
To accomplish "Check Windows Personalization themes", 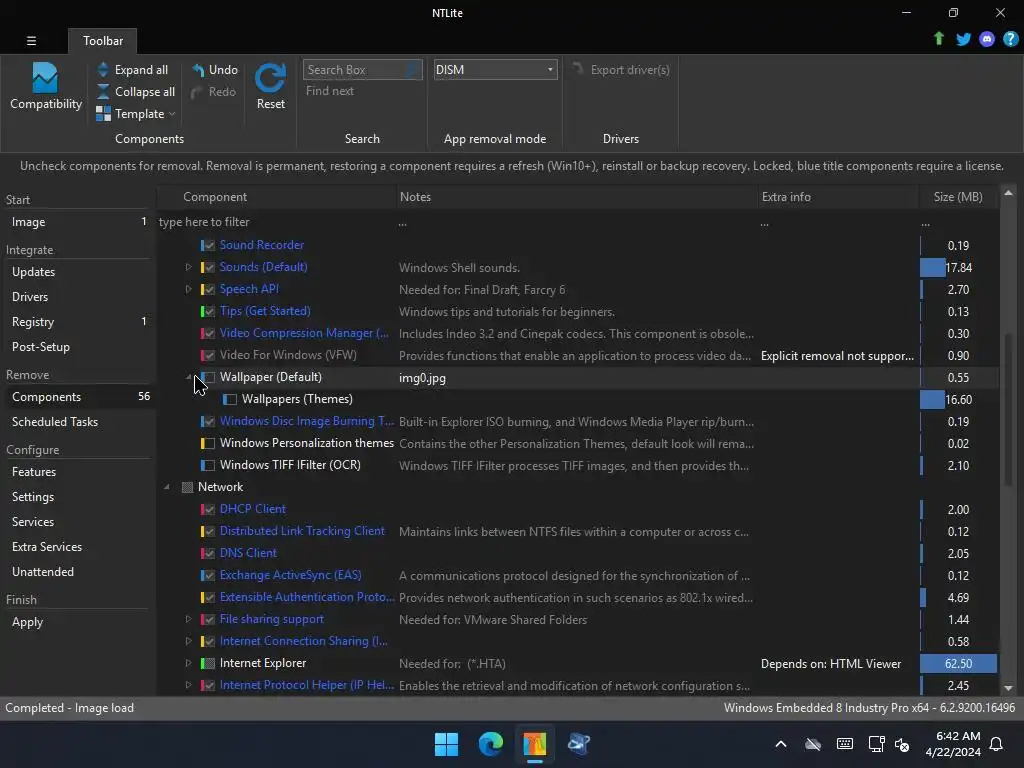I will click(x=208, y=443).
